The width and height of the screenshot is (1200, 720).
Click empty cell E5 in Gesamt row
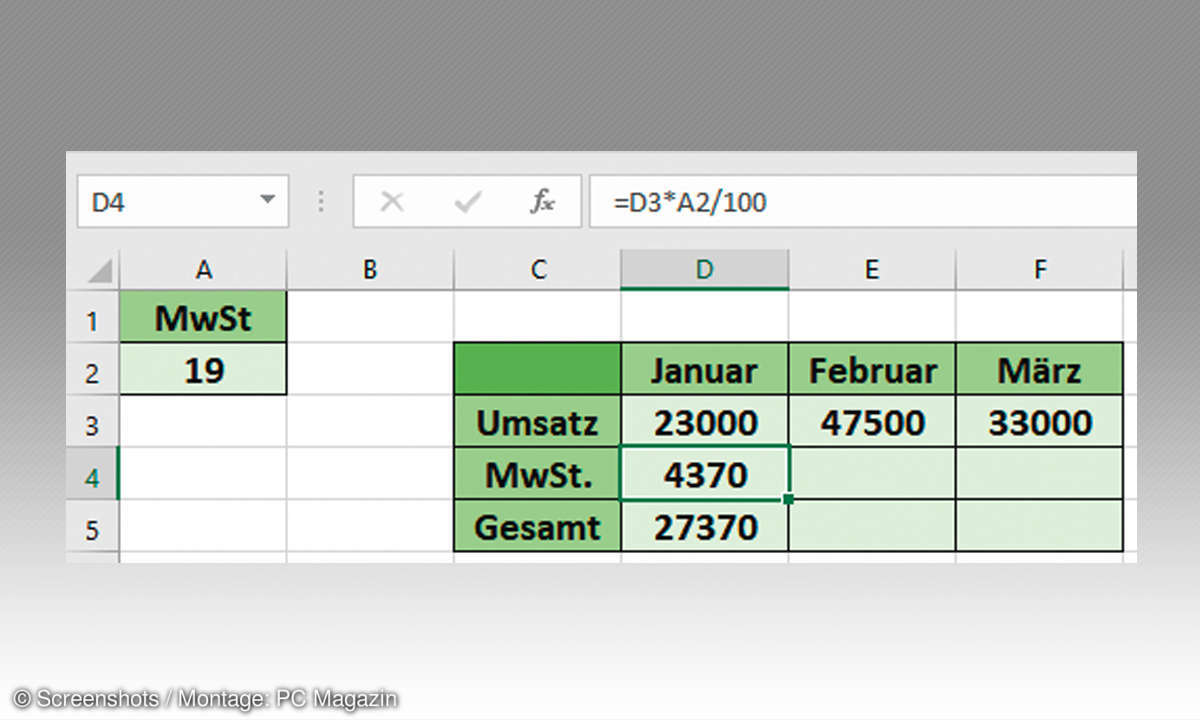coord(872,526)
